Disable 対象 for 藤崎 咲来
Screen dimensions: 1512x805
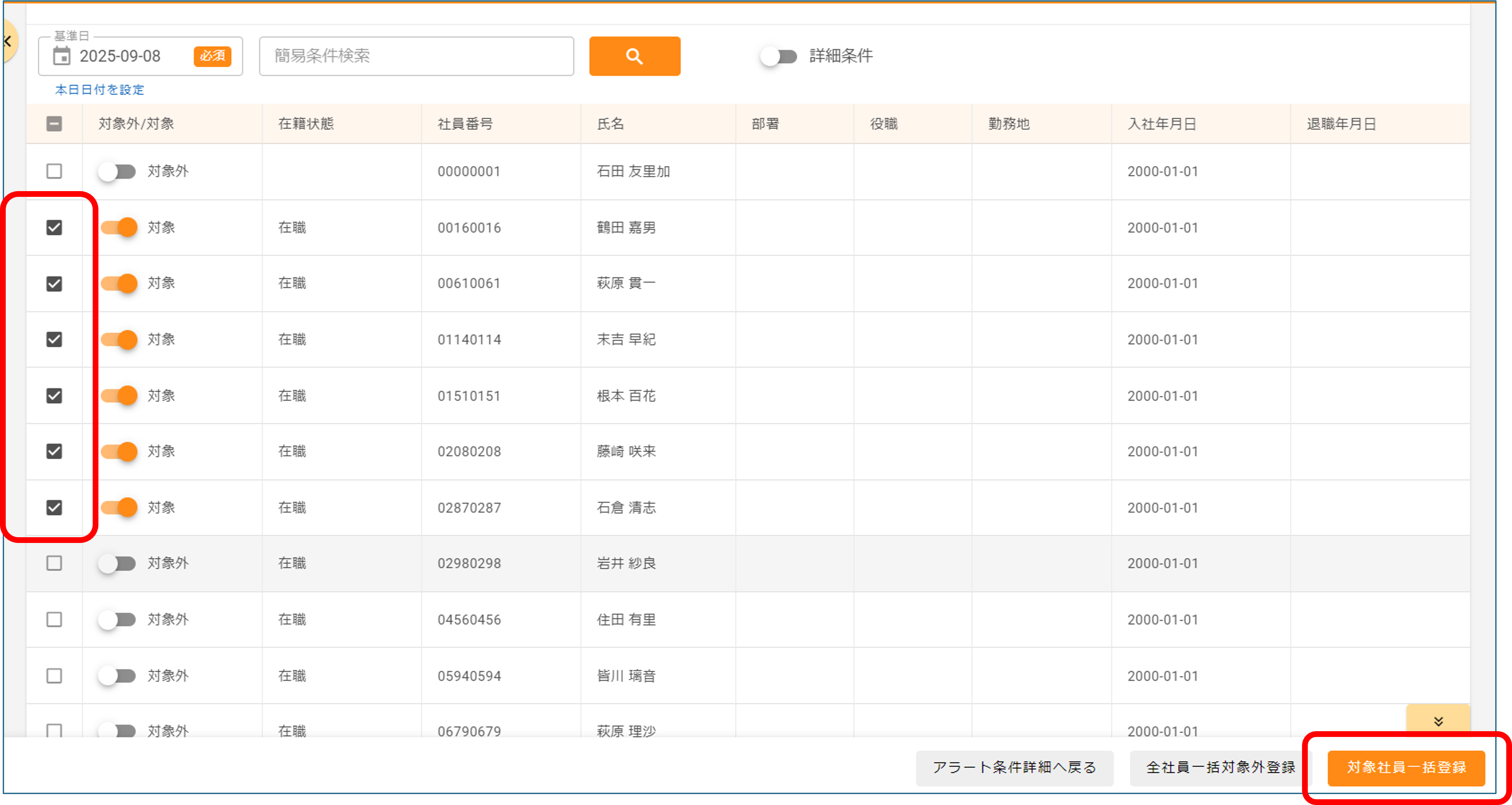coord(117,451)
